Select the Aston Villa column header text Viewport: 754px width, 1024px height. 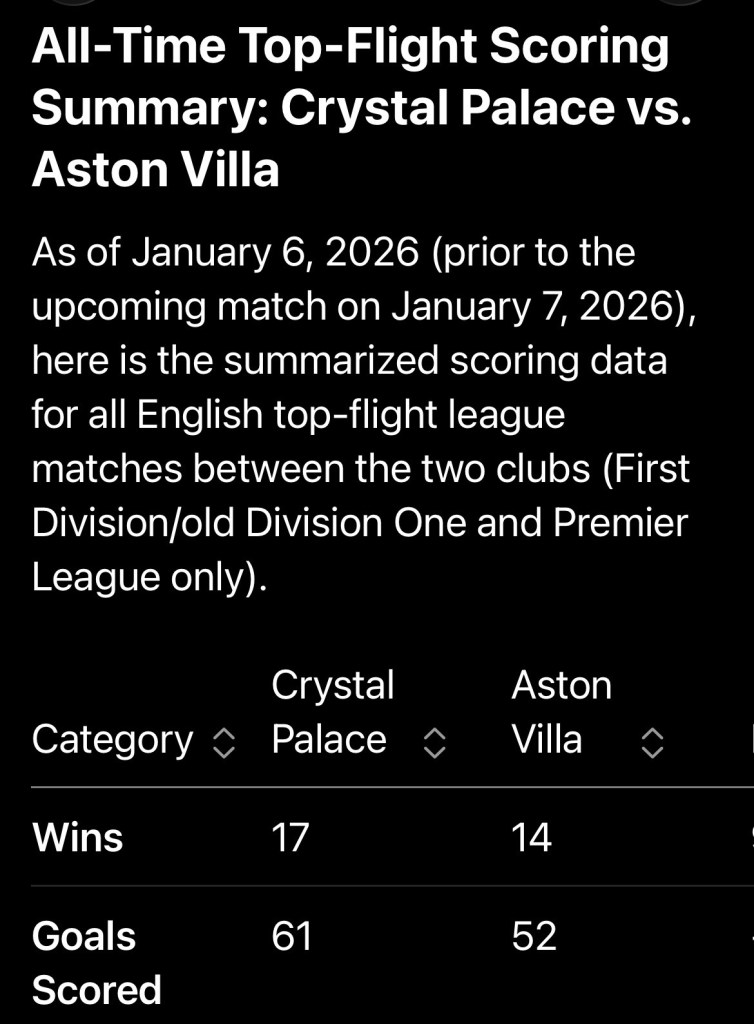560,712
